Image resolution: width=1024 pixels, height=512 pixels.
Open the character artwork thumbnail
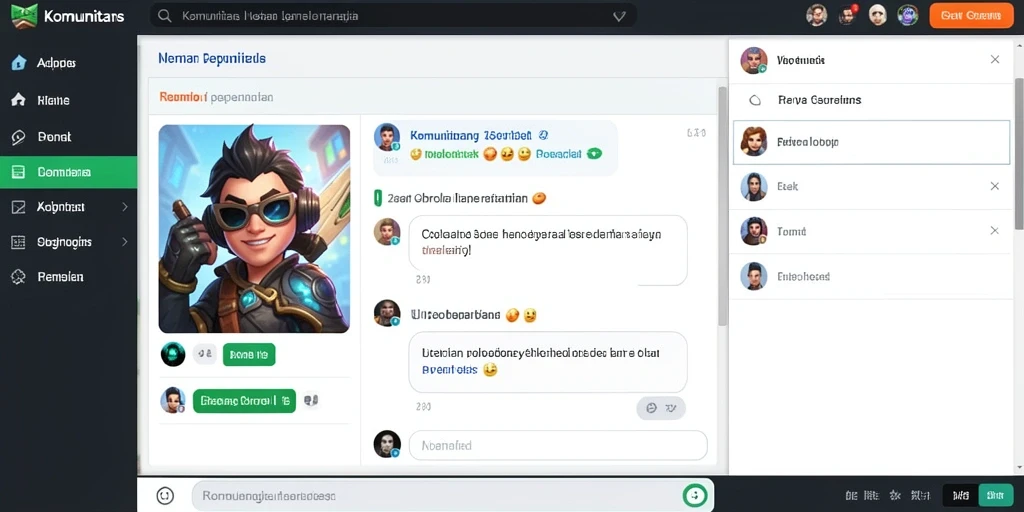pyautogui.click(x=254, y=229)
